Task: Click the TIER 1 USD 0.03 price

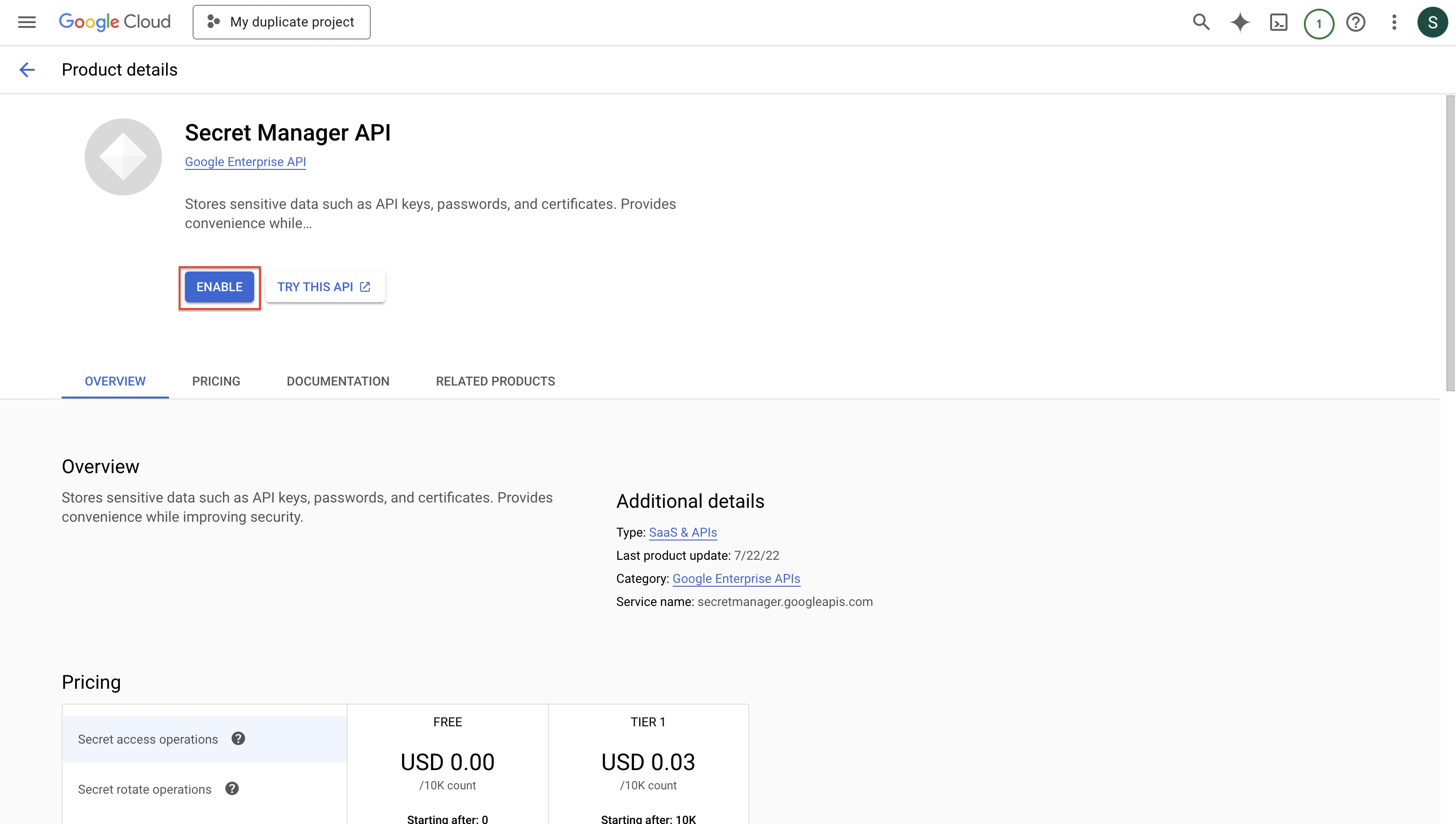Action: point(648,762)
